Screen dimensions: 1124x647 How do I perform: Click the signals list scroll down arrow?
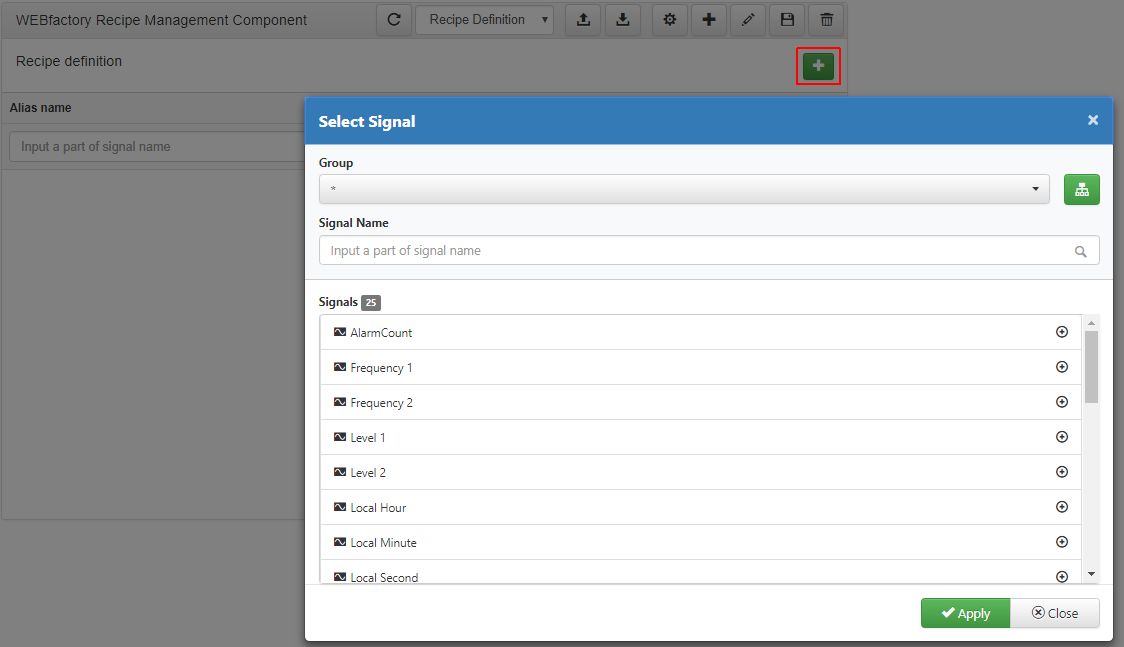(1091, 574)
